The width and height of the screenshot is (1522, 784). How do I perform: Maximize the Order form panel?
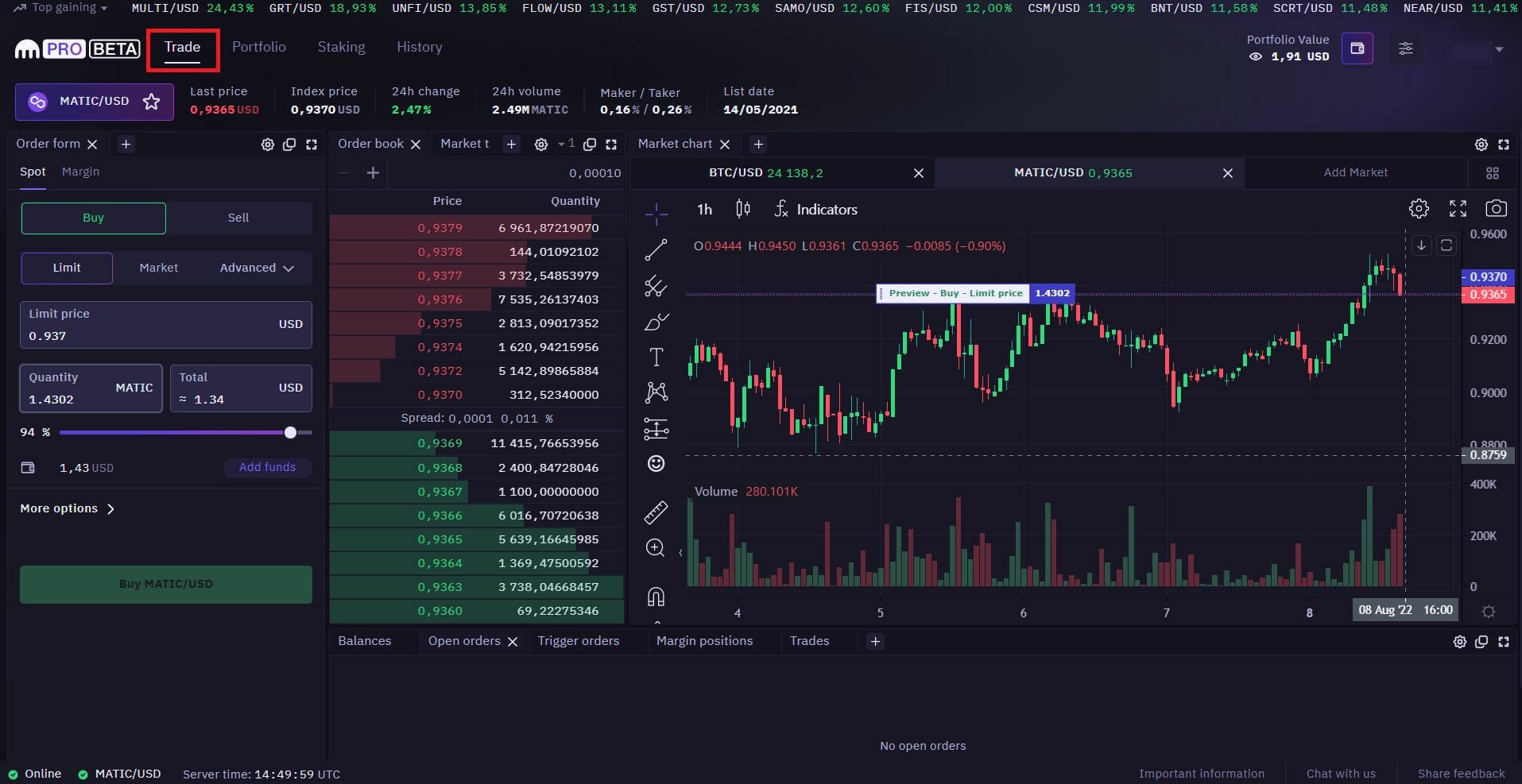pos(312,145)
